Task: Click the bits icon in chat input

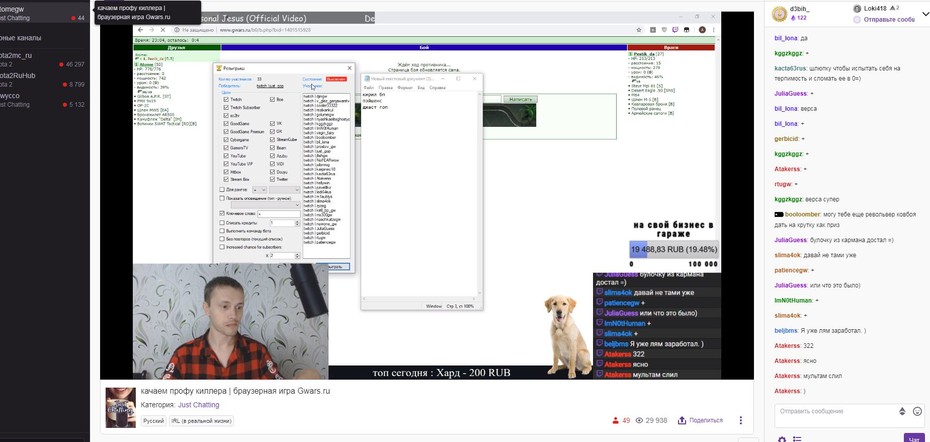Action: [903, 411]
